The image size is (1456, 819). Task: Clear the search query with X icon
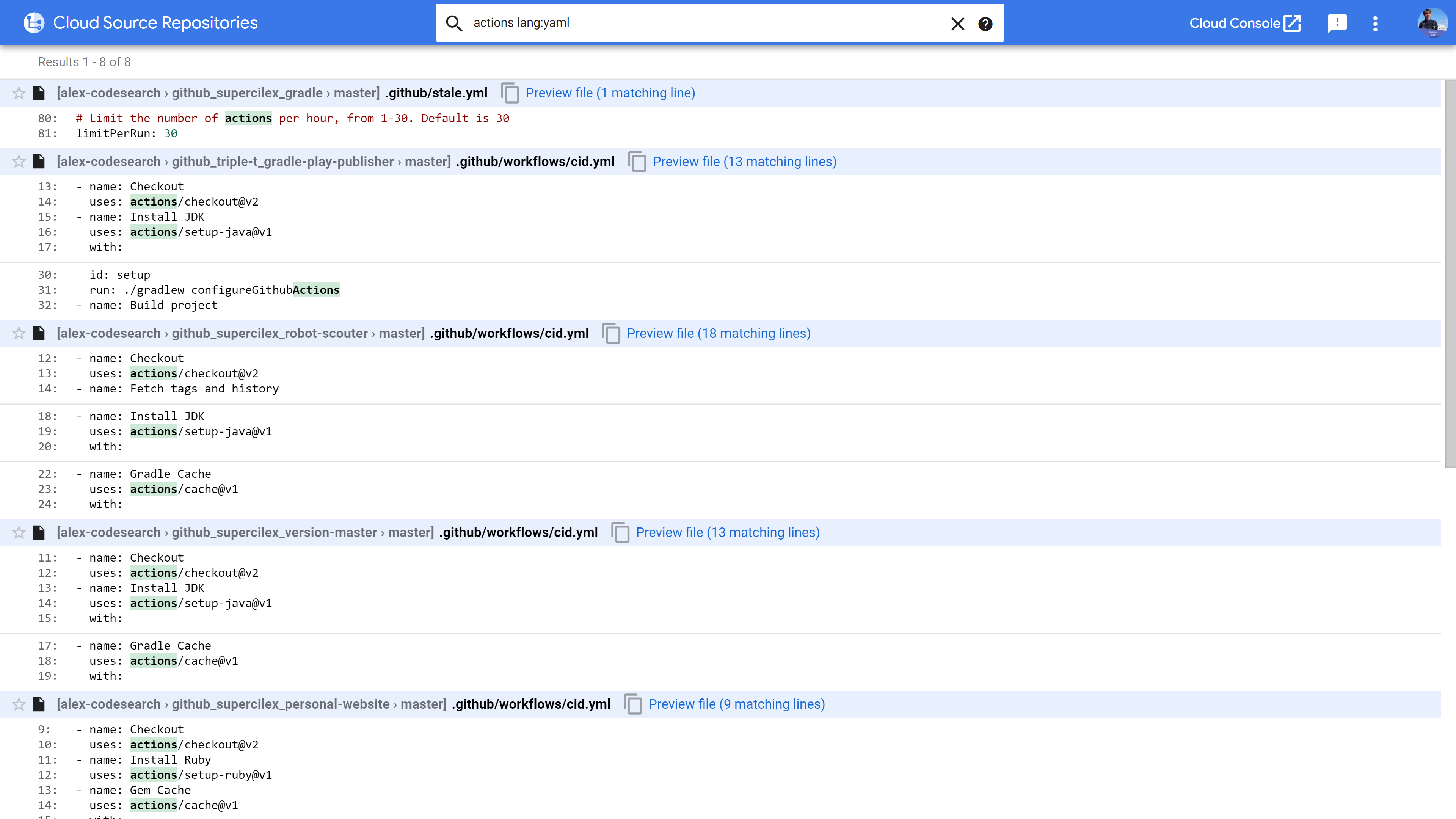(x=957, y=24)
